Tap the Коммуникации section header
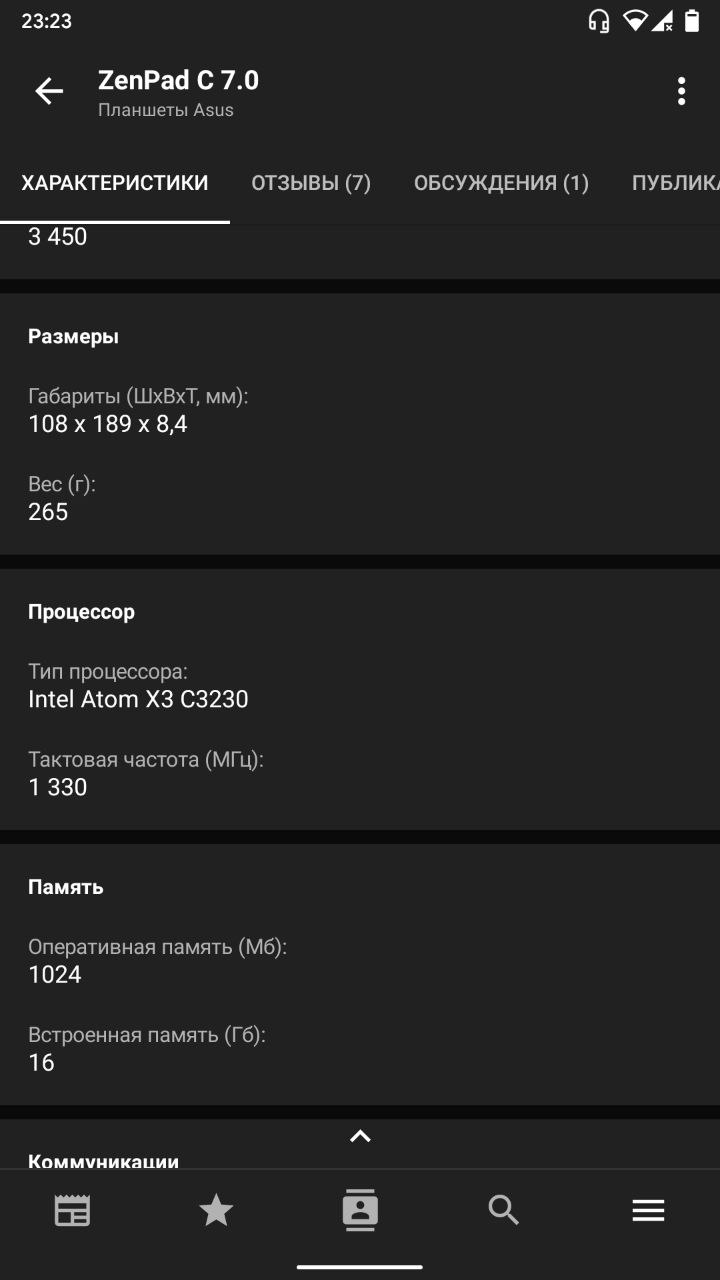The image size is (720, 1280). [103, 1160]
